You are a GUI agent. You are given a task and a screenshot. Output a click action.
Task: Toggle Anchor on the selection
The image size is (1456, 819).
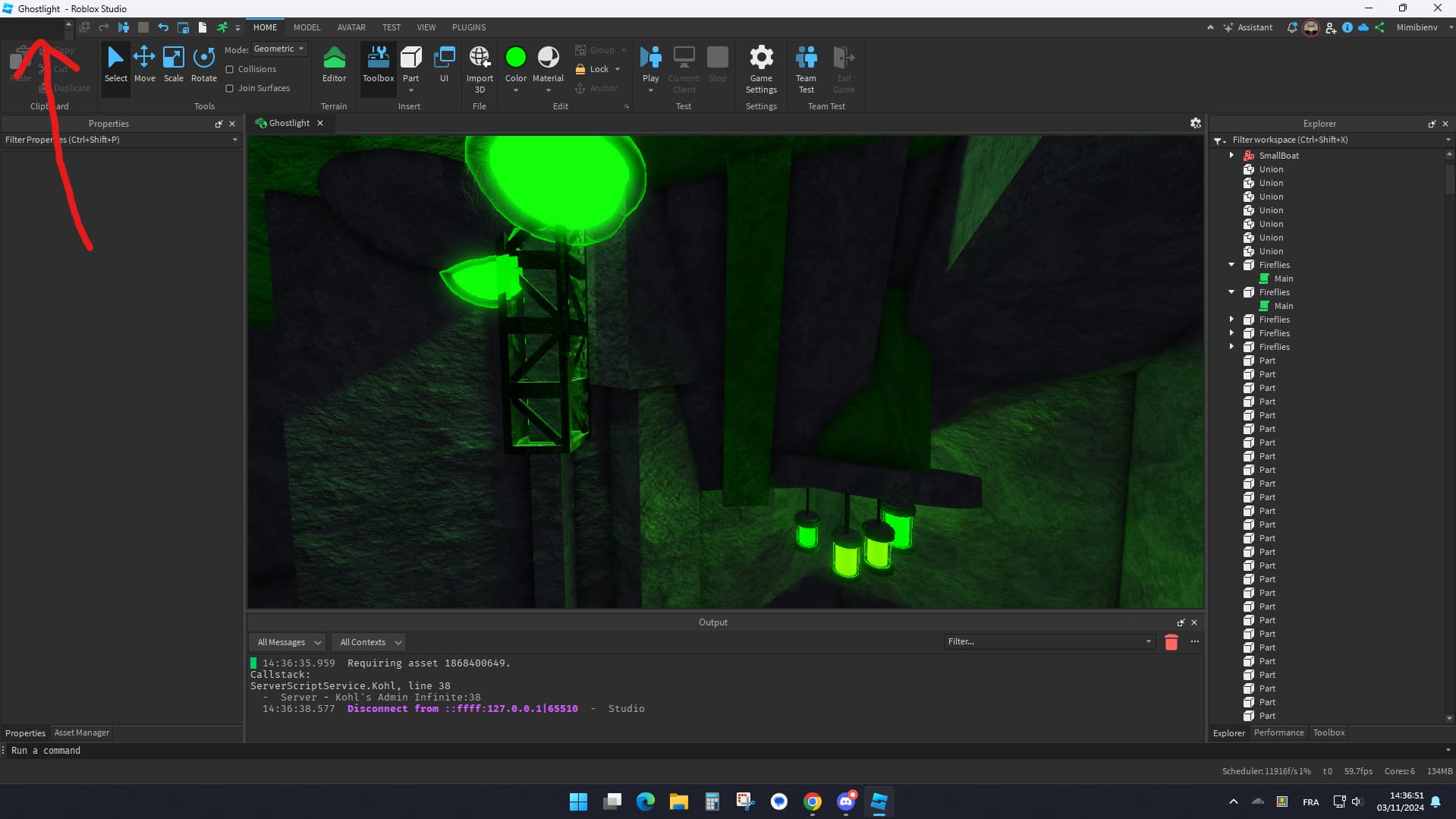click(597, 87)
